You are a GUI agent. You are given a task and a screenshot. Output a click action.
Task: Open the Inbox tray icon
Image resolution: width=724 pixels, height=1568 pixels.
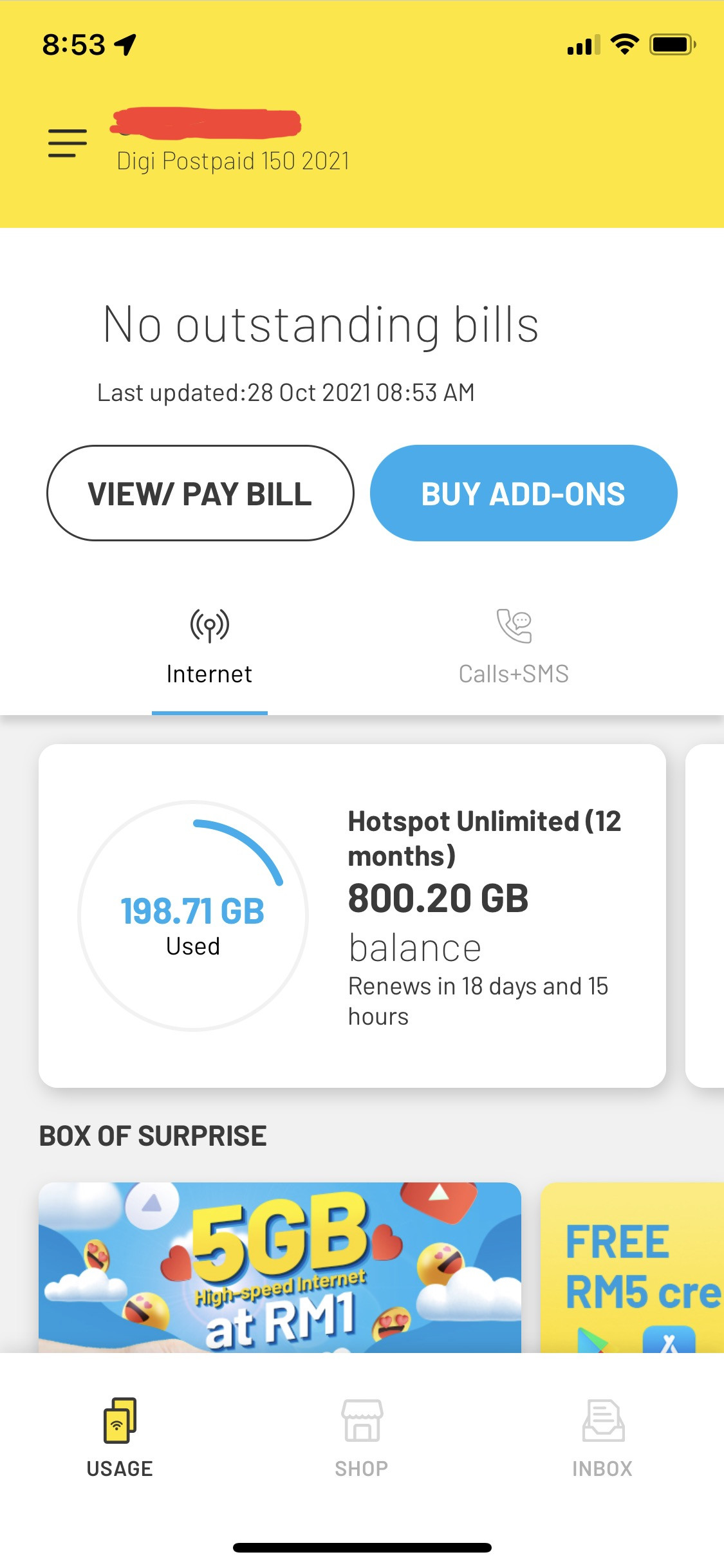pos(603,1420)
